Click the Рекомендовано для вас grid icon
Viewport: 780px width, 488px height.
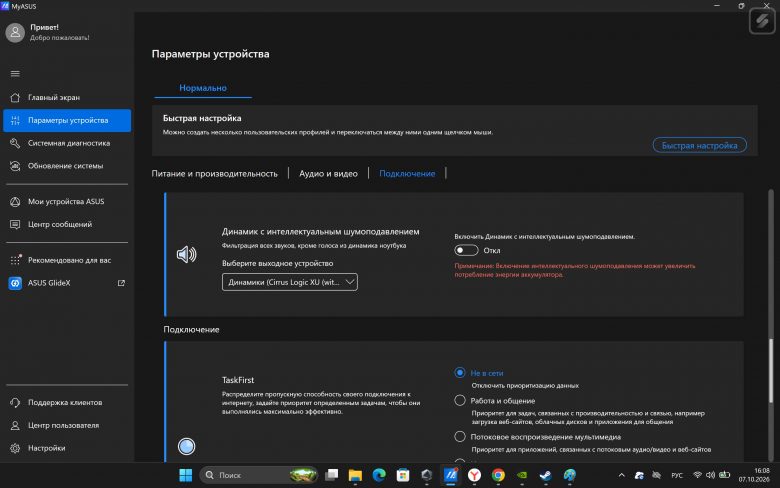coord(15,260)
